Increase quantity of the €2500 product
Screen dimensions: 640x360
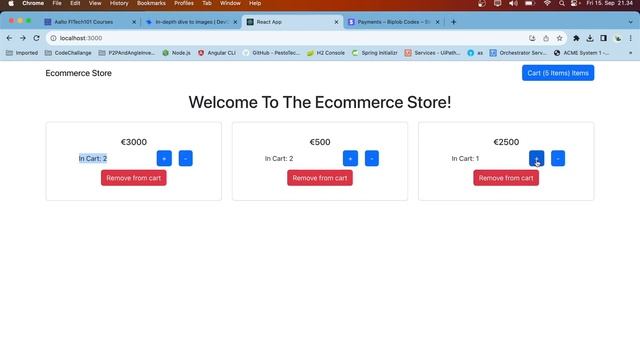(536, 158)
